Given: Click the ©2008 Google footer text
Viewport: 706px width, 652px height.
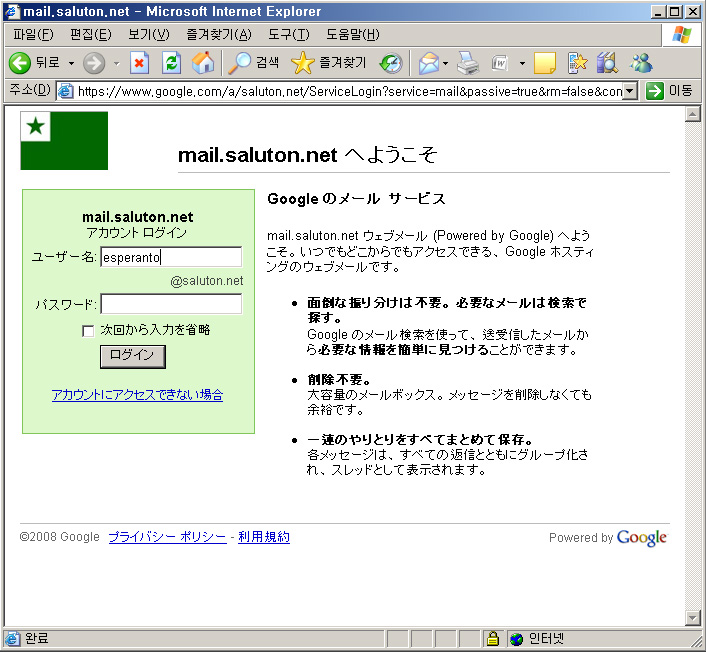Looking at the screenshot, I should (59, 537).
